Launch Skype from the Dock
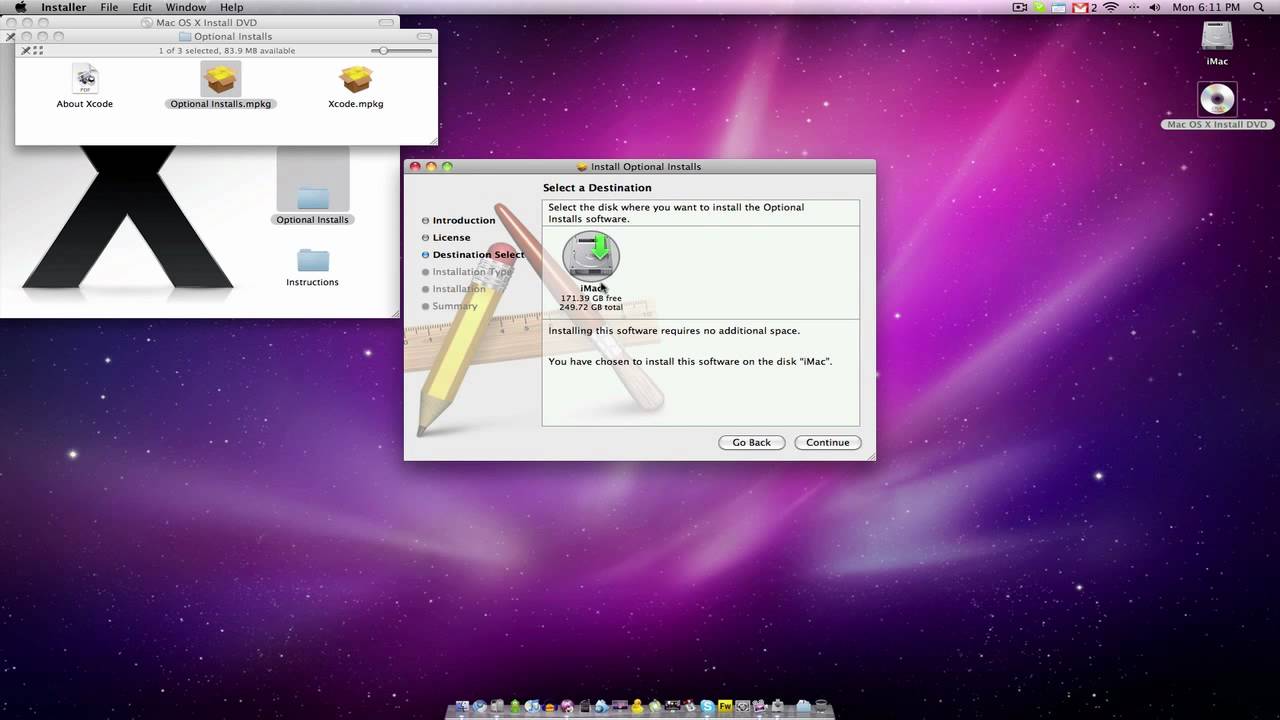 click(x=707, y=706)
